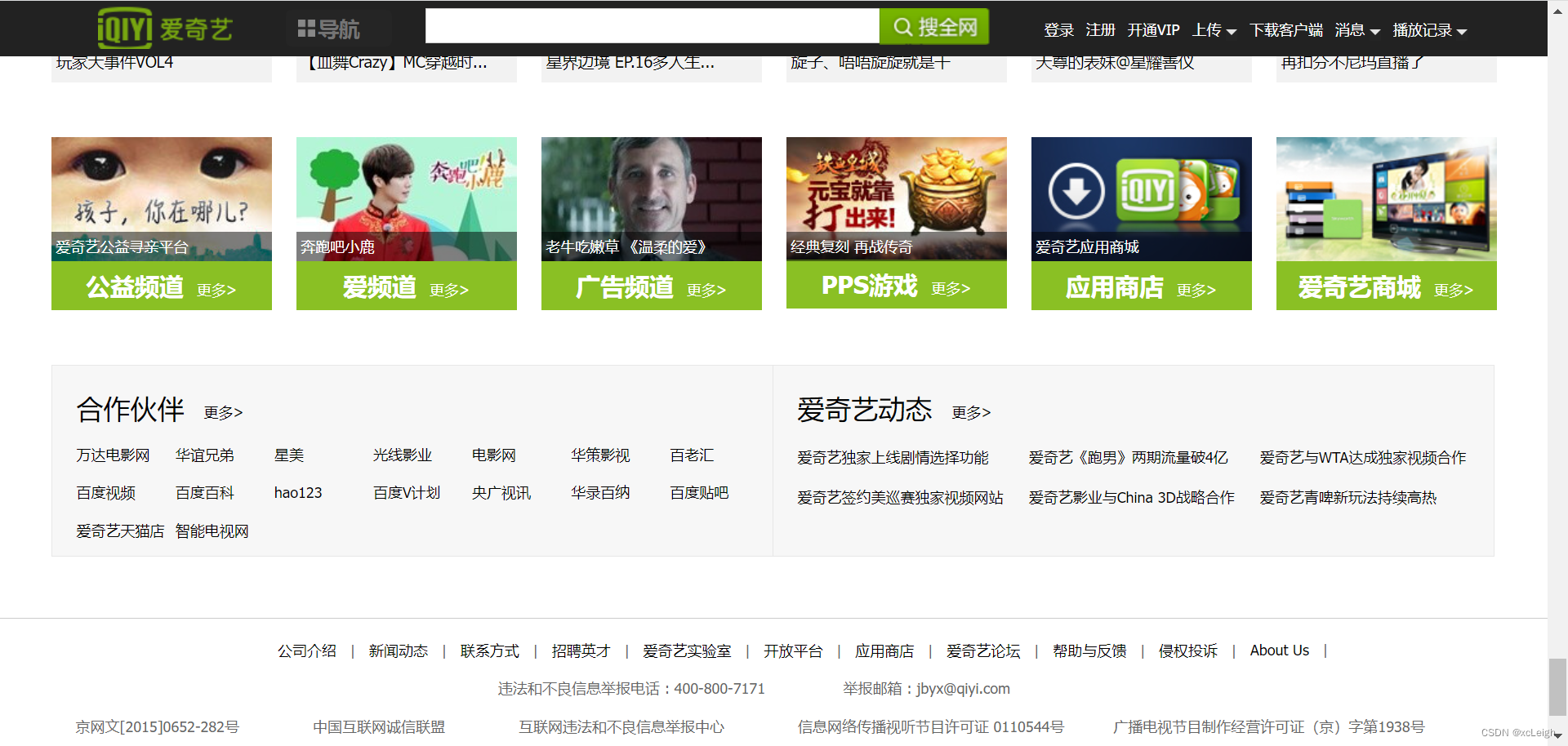This screenshot has height=746, width=1568.
Task: Open footer link 联系方式
Action: pyautogui.click(x=490, y=651)
